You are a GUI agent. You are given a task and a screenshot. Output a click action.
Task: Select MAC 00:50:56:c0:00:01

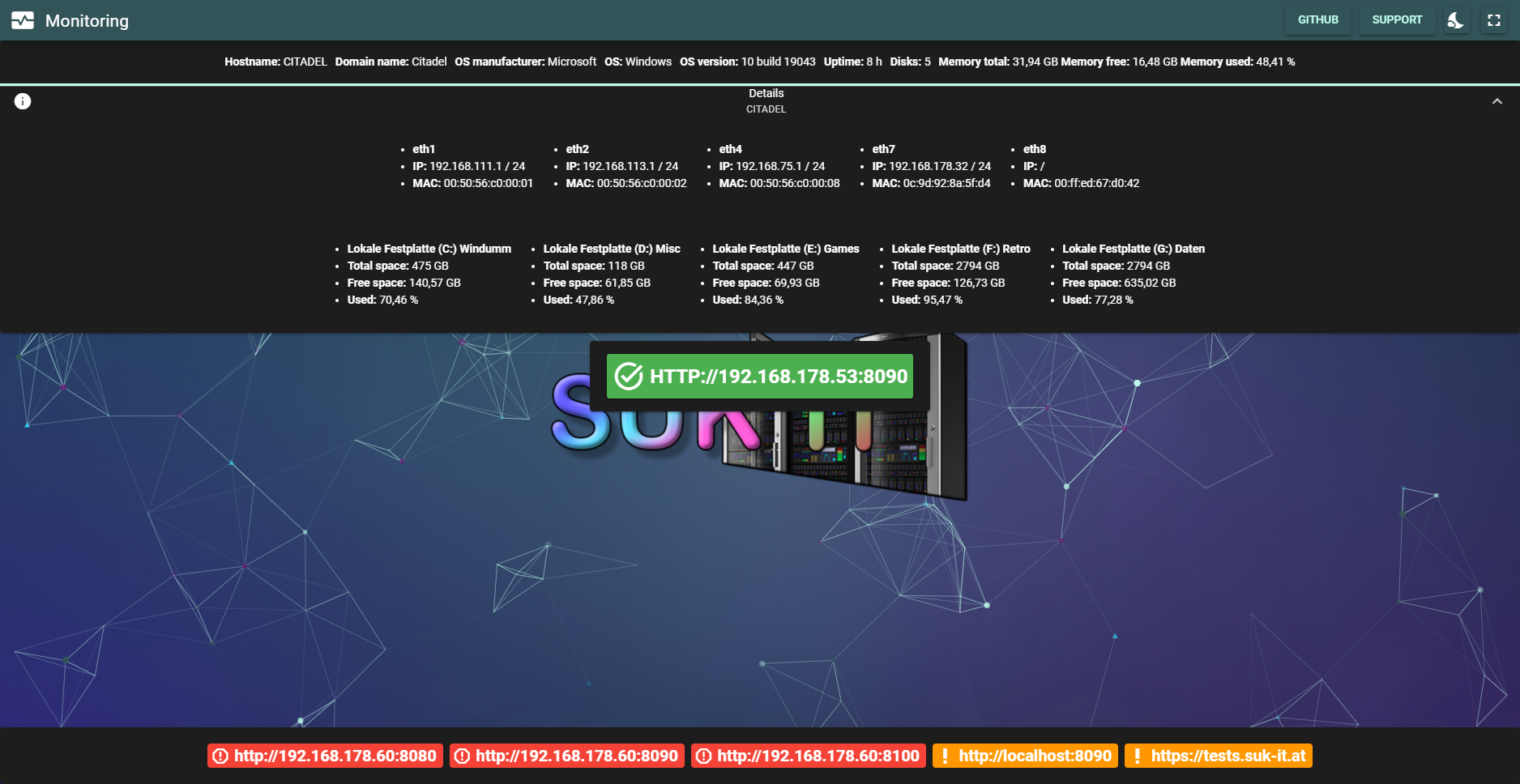click(472, 183)
